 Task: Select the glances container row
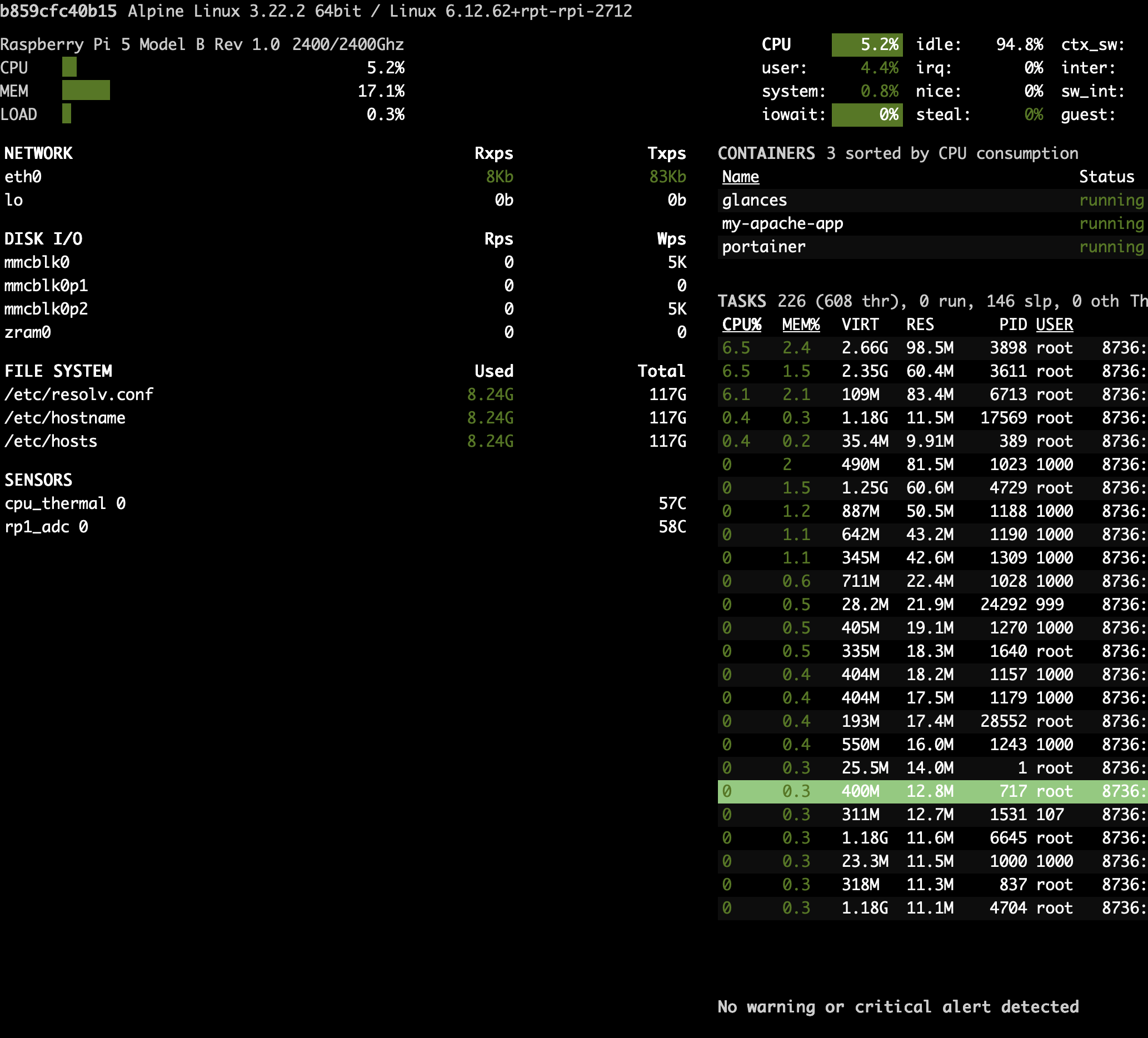click(754, 200)
